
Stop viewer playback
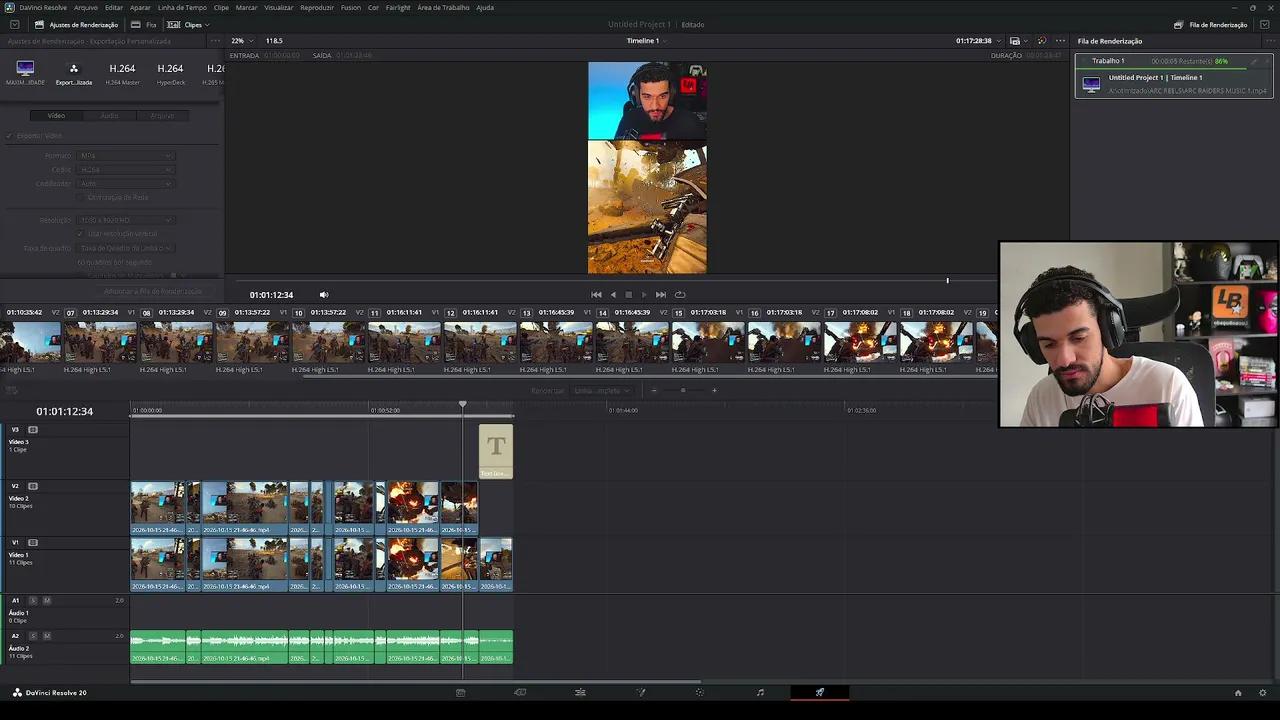(x=628, y=295)
